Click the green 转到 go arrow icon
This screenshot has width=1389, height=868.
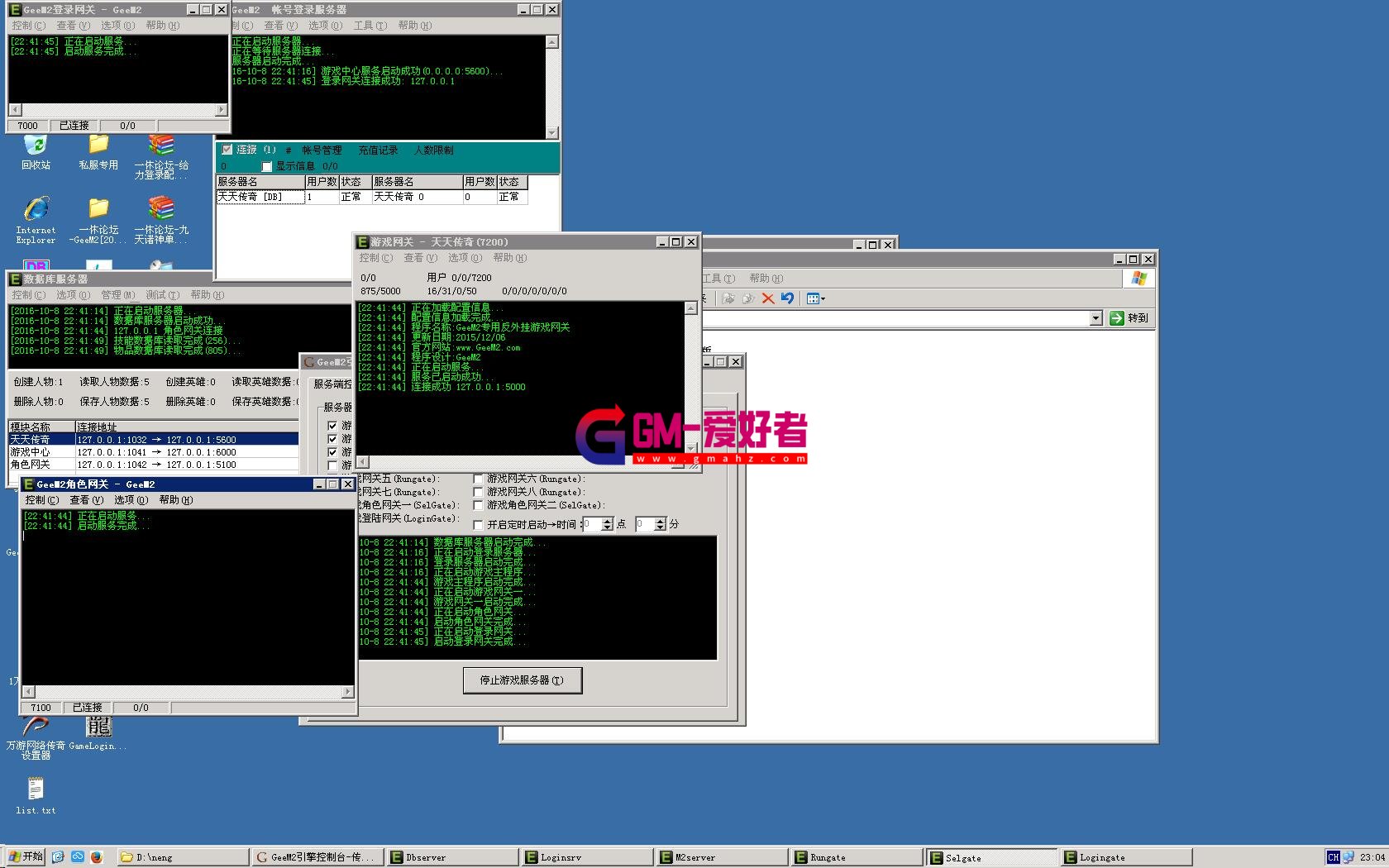pos(1117,318)
